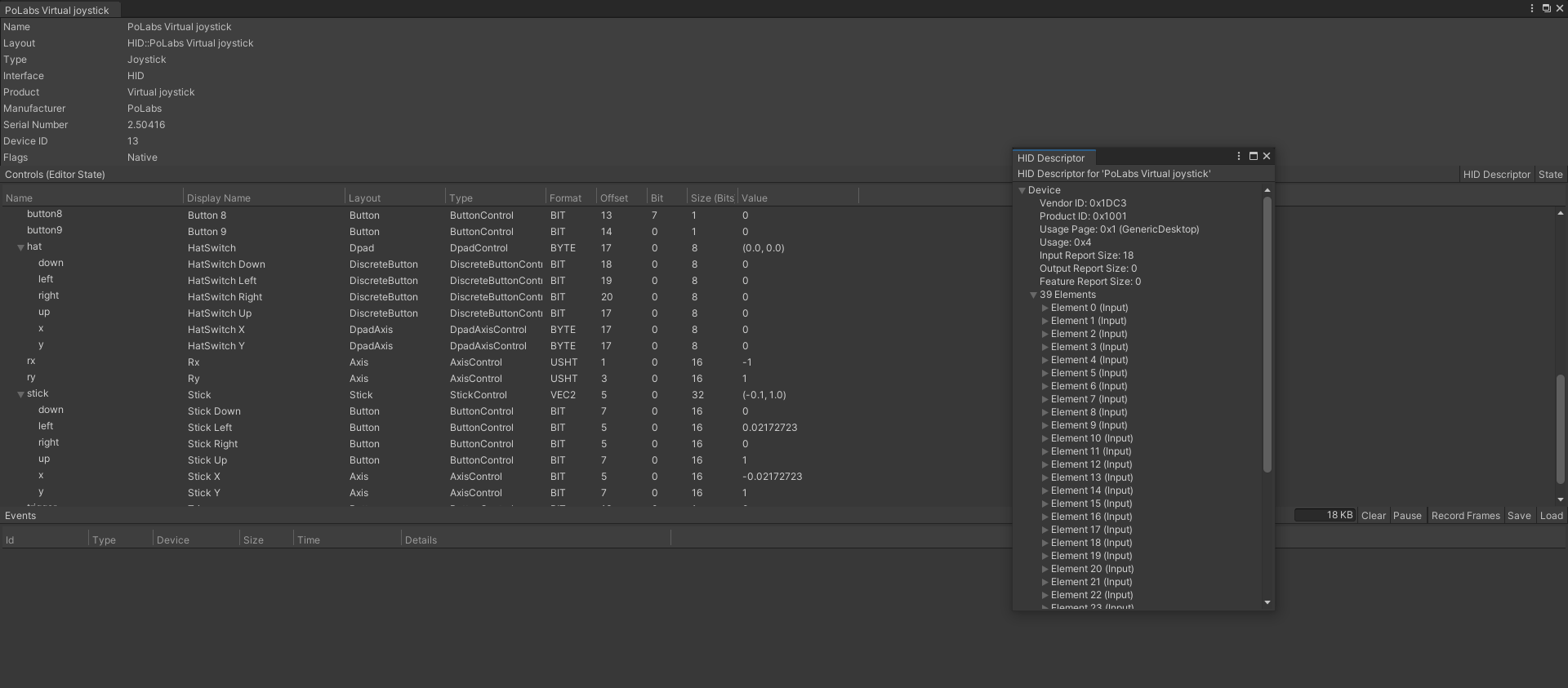Click the HID Descriptor list scroll-down arrow
The width and height of the screenshot is (1568, 688).
click(x=1267, y=602)
